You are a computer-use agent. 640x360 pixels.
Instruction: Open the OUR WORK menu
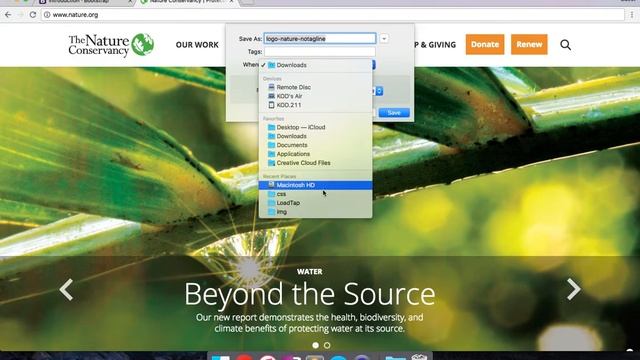197,45
